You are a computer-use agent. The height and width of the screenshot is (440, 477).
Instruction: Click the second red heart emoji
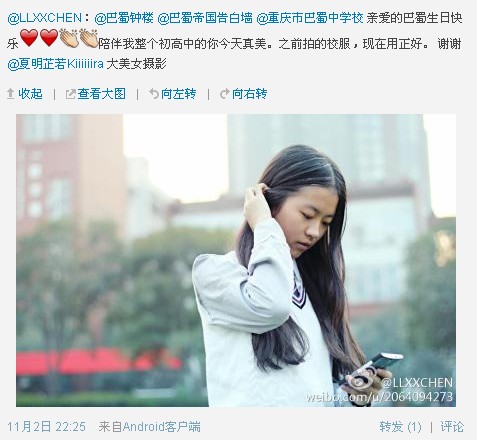pos(49,38)
